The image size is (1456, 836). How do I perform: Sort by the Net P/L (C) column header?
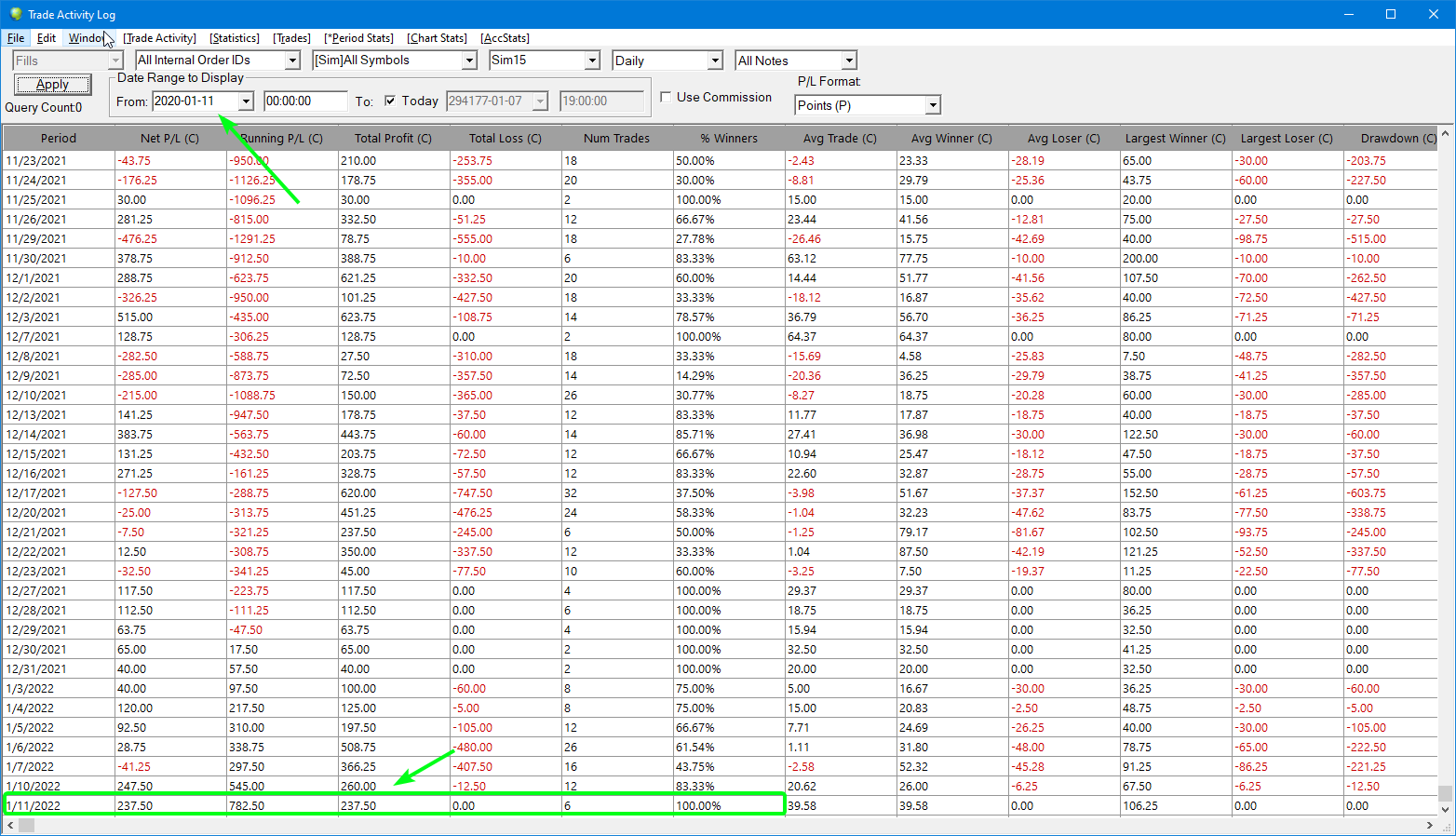[x=170, y=139]
